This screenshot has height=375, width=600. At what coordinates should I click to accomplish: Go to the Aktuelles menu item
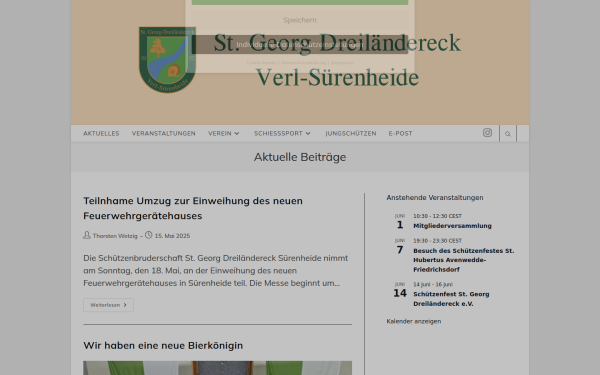[101, 134]
